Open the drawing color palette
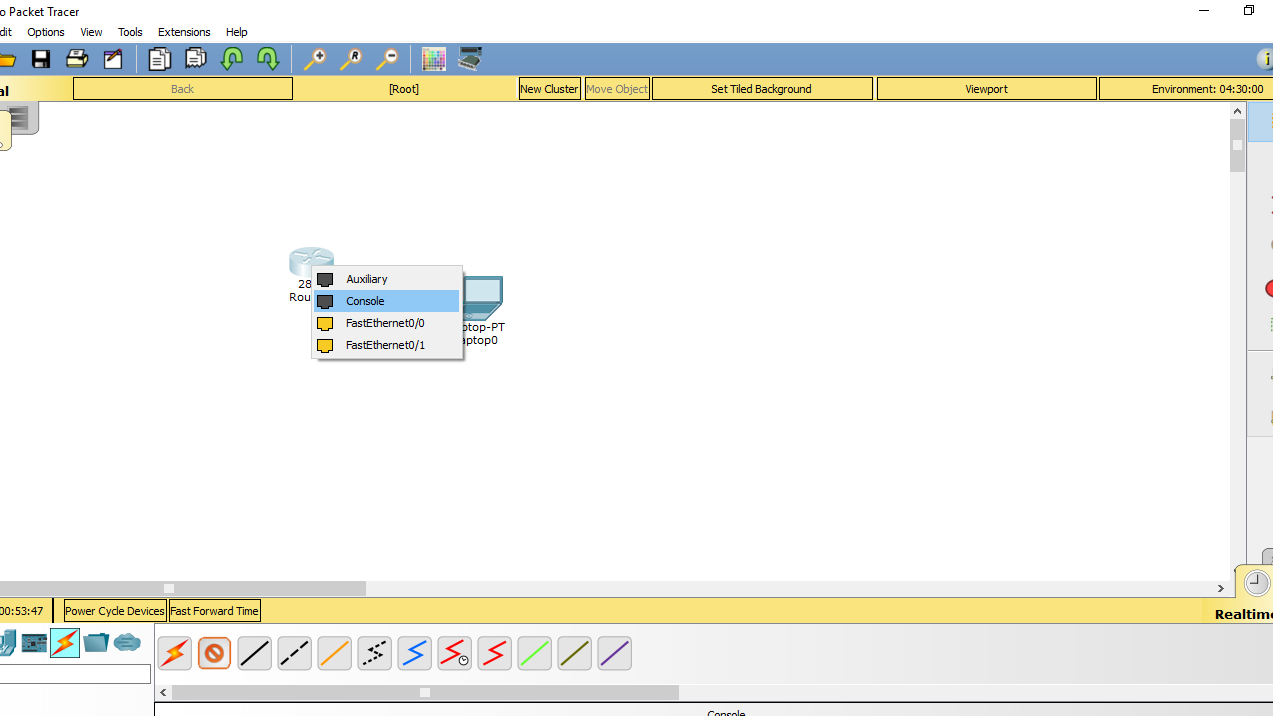 (434, 59)
